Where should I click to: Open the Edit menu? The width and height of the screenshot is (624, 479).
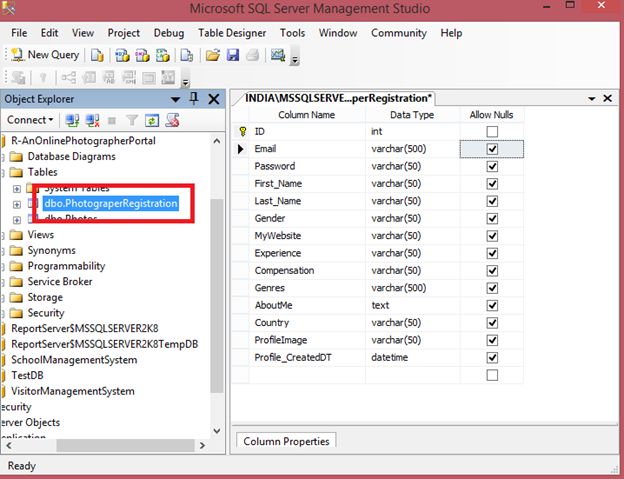tap(49, 33)
